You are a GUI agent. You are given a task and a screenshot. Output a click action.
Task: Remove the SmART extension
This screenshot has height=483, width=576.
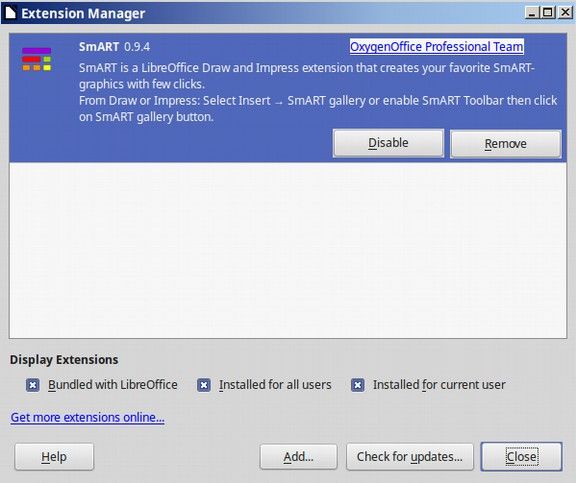[505, 144]
